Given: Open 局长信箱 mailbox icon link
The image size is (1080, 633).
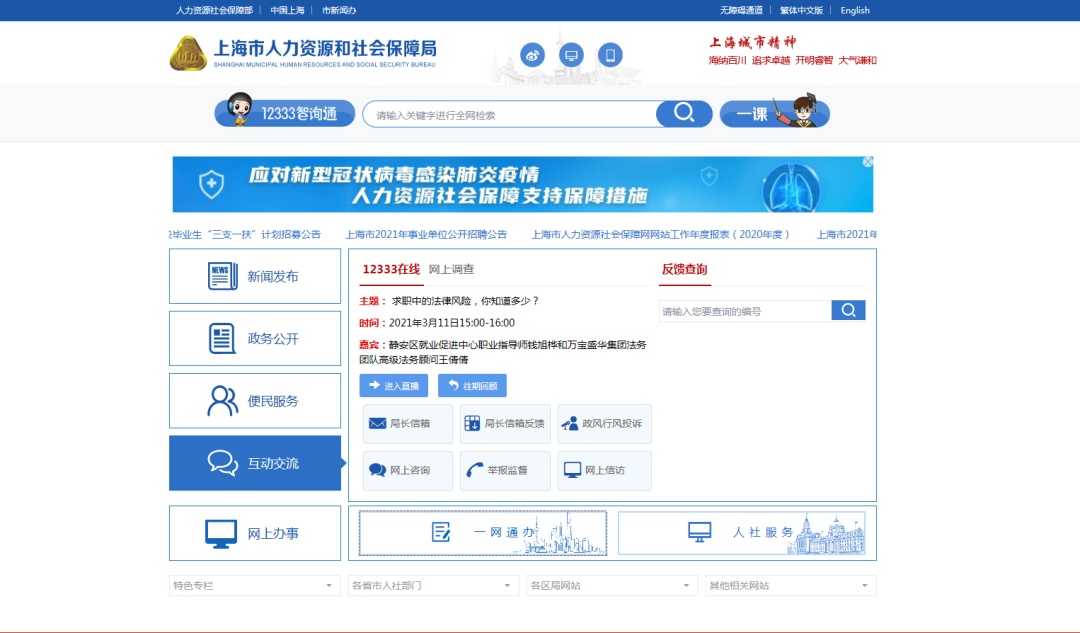Looking at the screenshot, I should coord(407,424).
